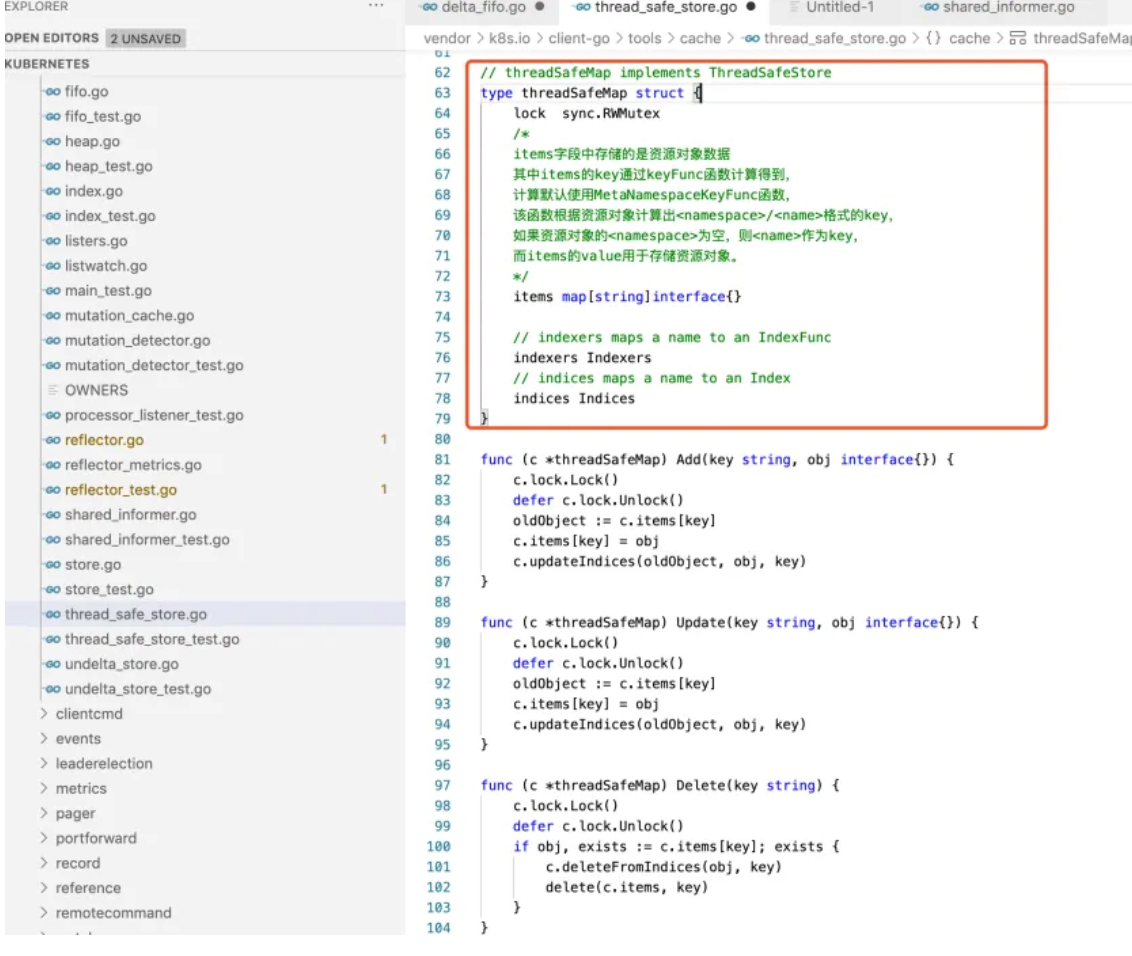
Task: Open mutation_detector.go from file tree
Action: click(x=137, y=341)
